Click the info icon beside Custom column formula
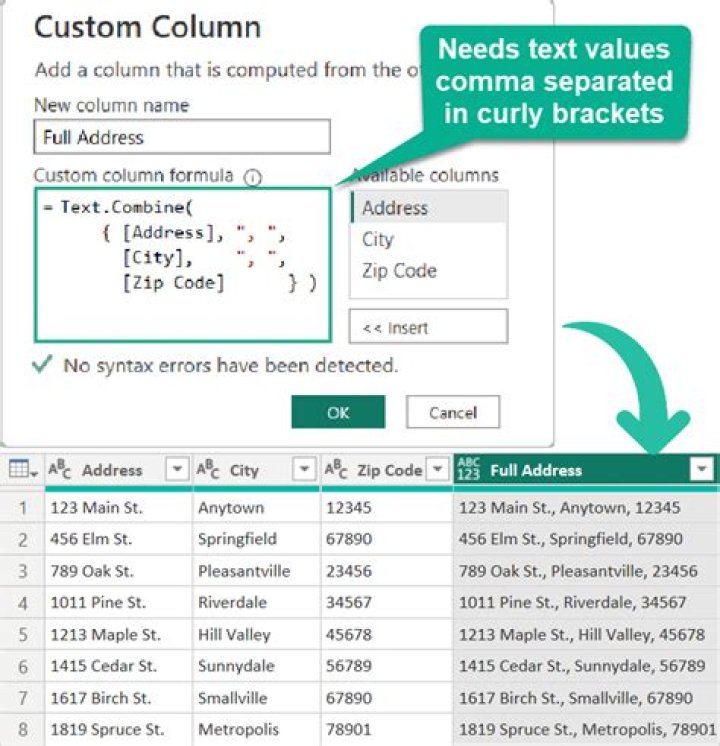Image resolution: width=720 pixels, height=746 pixels. coord(252,177)
